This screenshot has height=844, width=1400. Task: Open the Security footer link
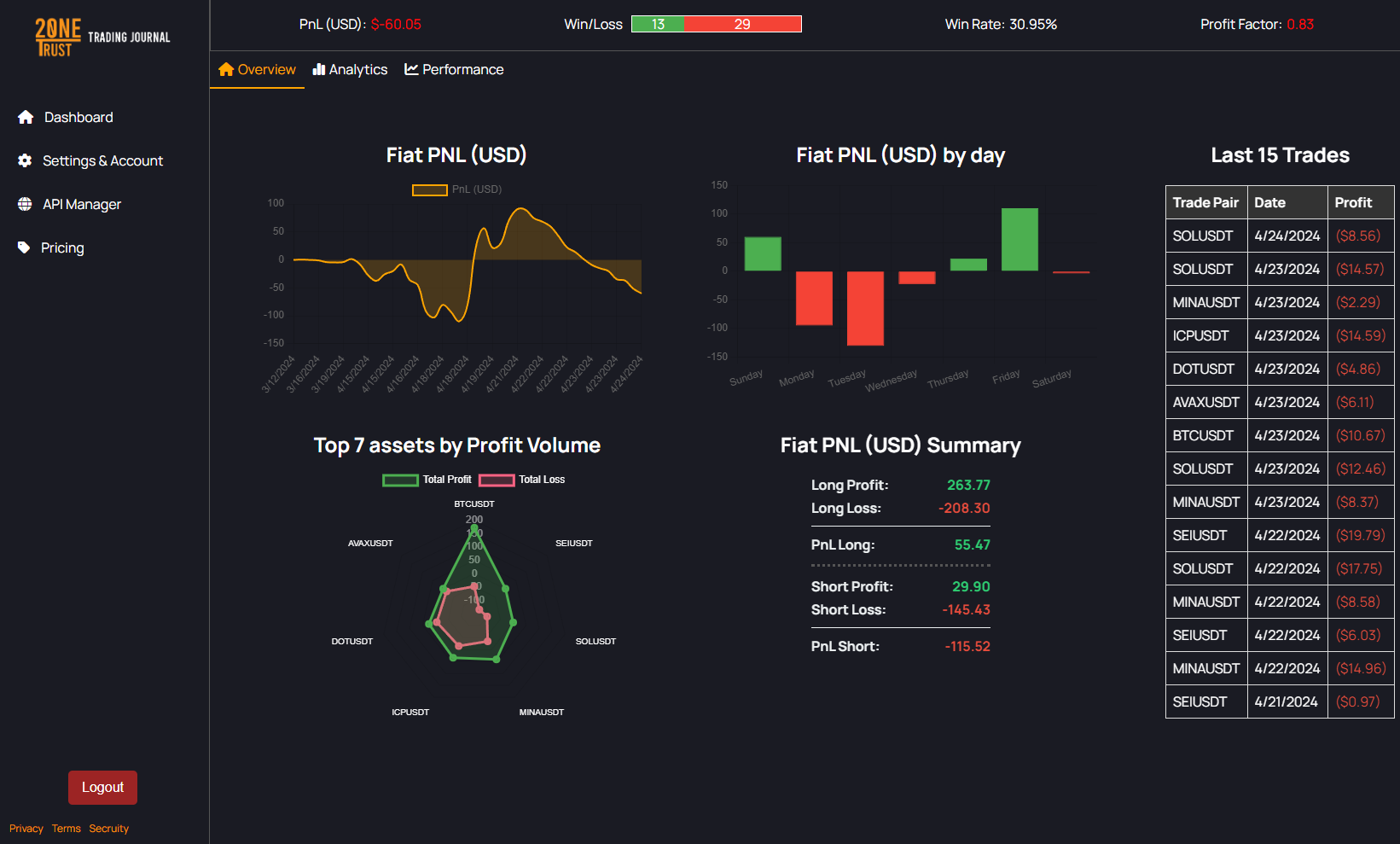point(109,829)
